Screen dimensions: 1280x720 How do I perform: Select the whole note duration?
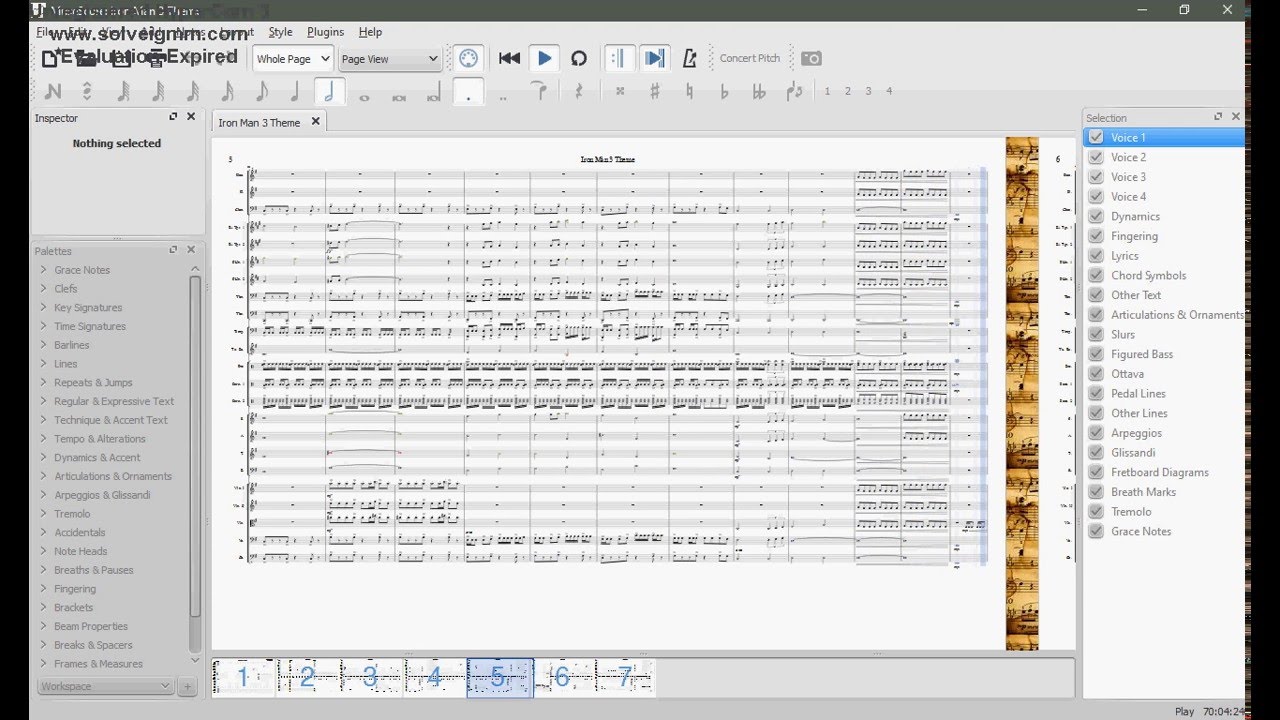364,96
